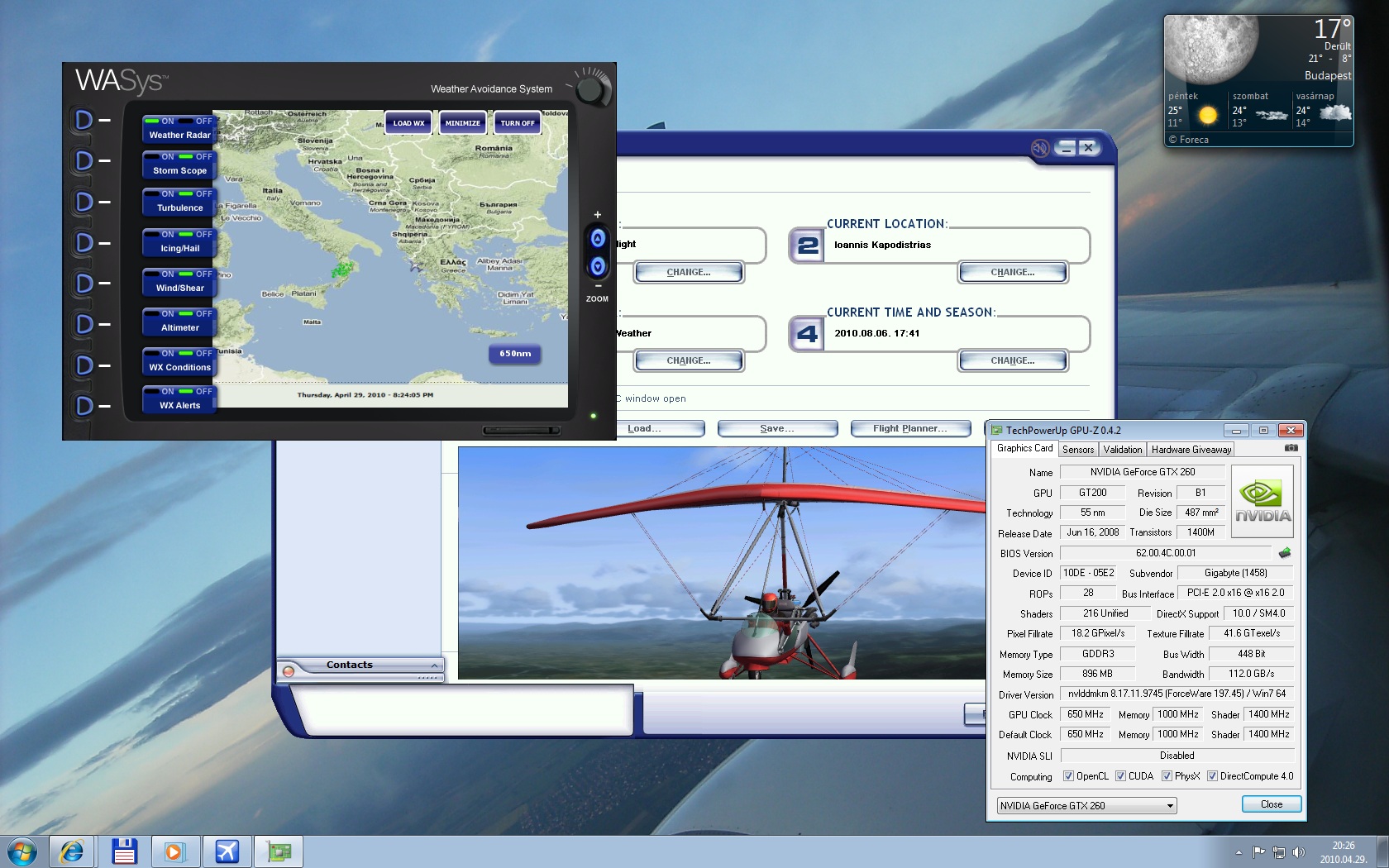
Task: Click the NVIDIA logo in GPU-Z
Action: 1263,501
